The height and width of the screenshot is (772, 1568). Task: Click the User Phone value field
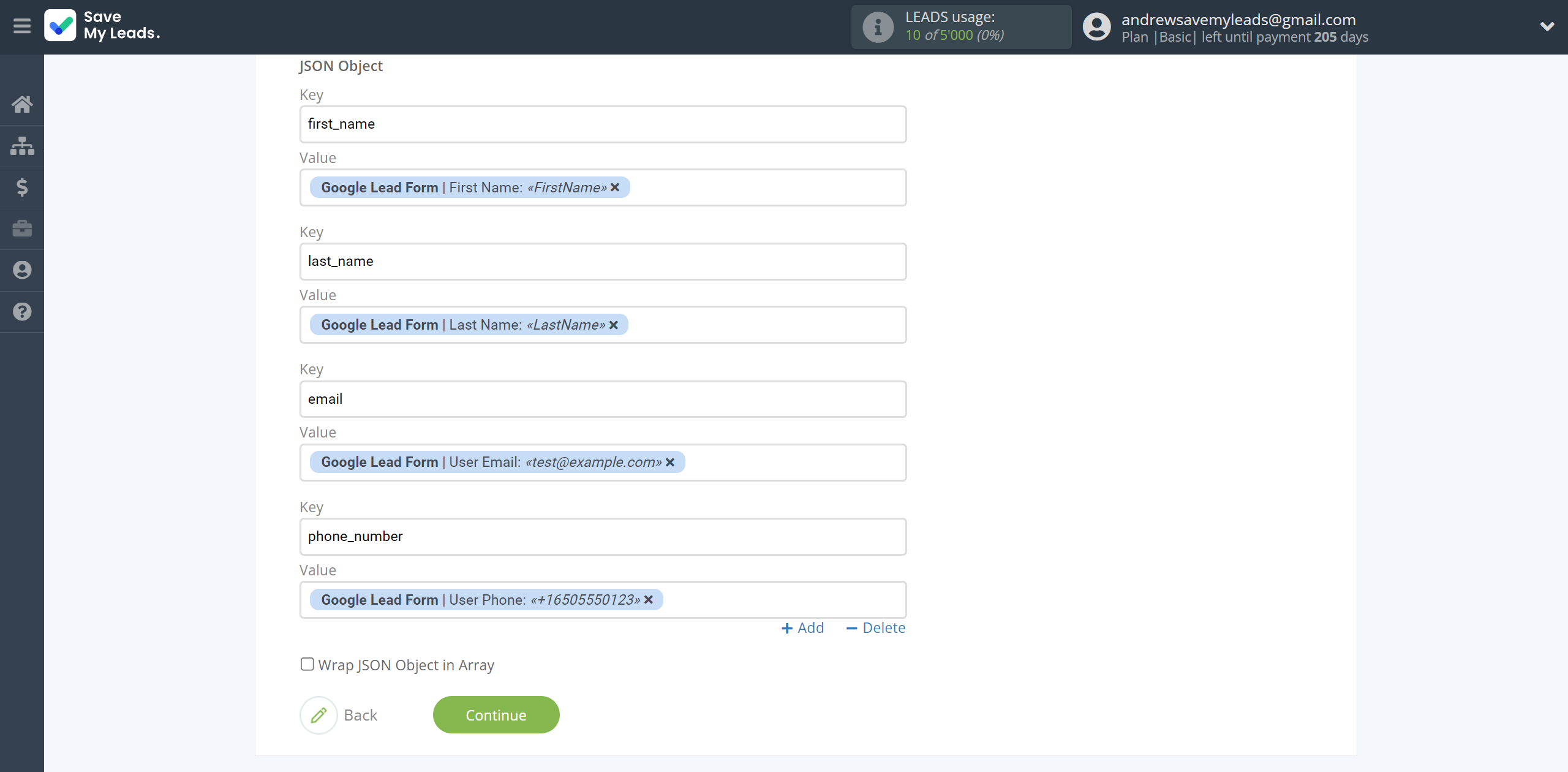coord(603,600)
